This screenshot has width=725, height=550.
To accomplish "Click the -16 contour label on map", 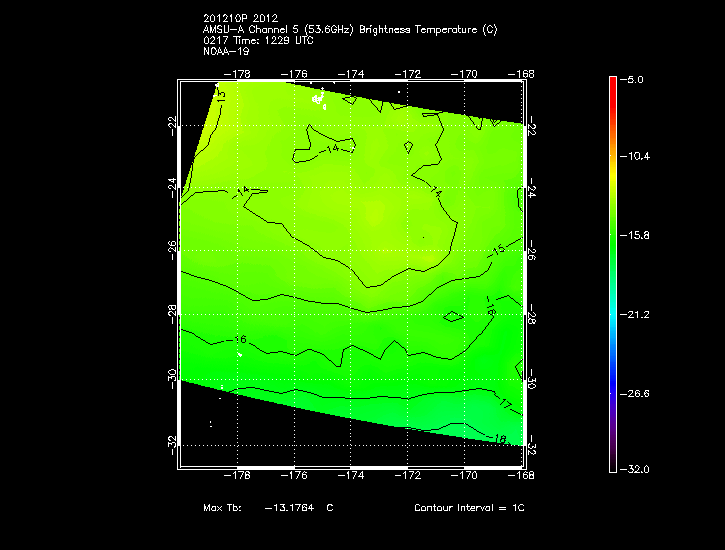I will pyautogui.click(x=238, y=341).
